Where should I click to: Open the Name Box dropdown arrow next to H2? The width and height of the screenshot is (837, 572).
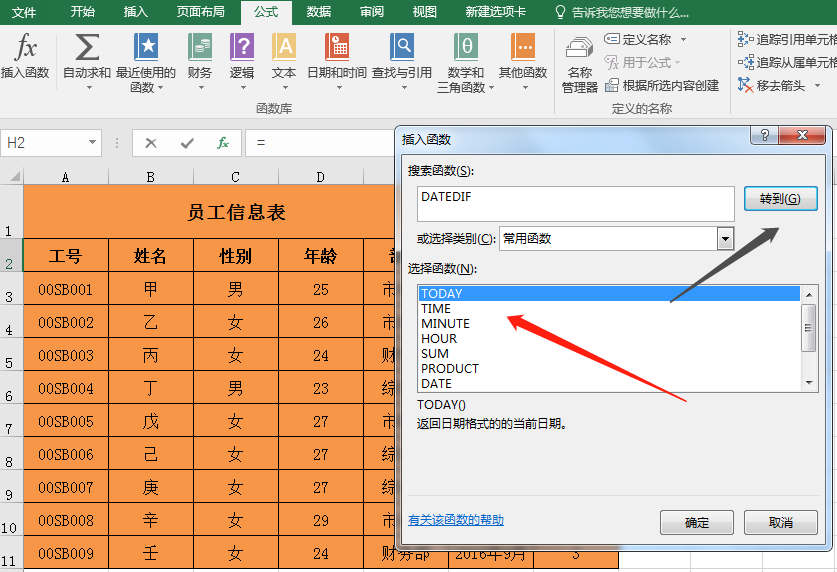click(92, 142)
